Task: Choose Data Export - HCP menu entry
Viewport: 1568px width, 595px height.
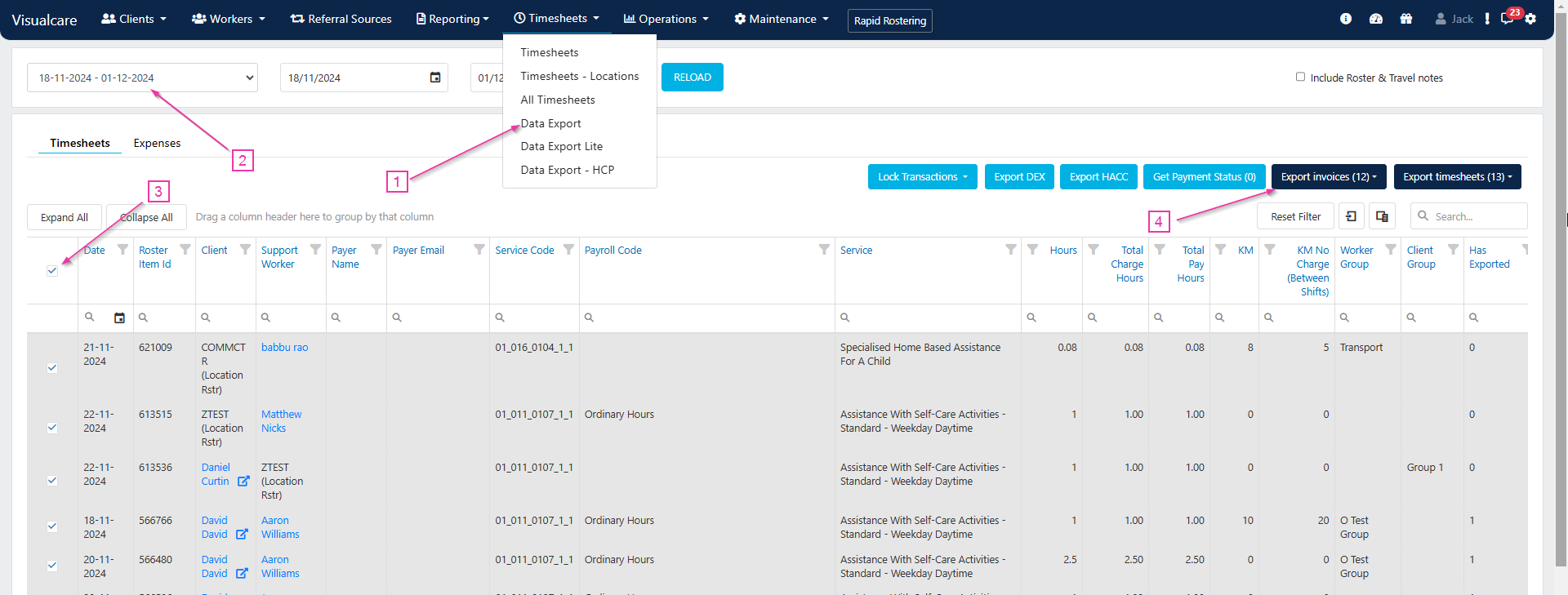Action: pyautogui.click(x=568, y=170)
